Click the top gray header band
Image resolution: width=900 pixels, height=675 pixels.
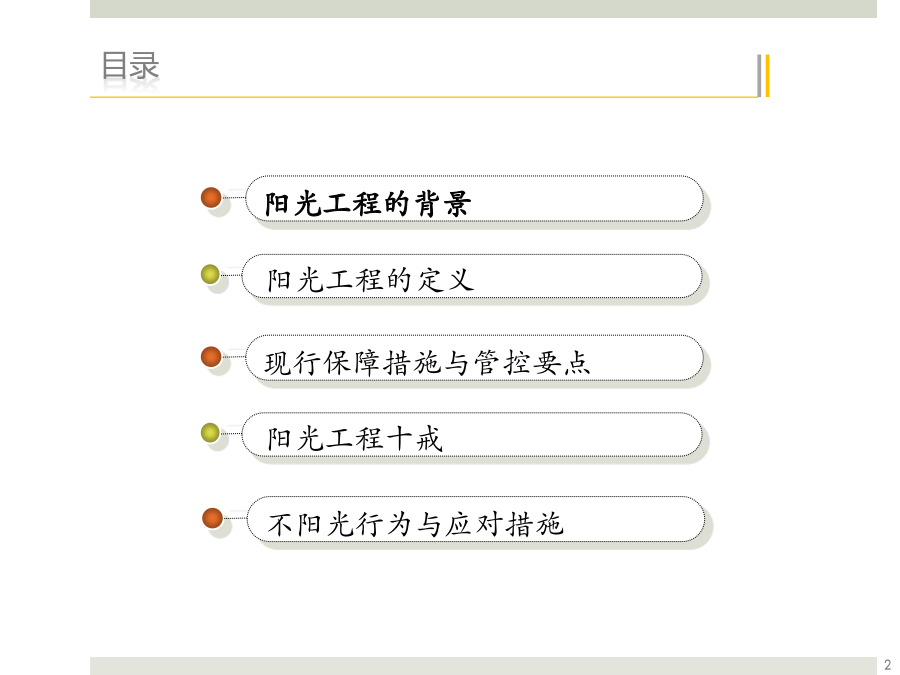point(483,9)
